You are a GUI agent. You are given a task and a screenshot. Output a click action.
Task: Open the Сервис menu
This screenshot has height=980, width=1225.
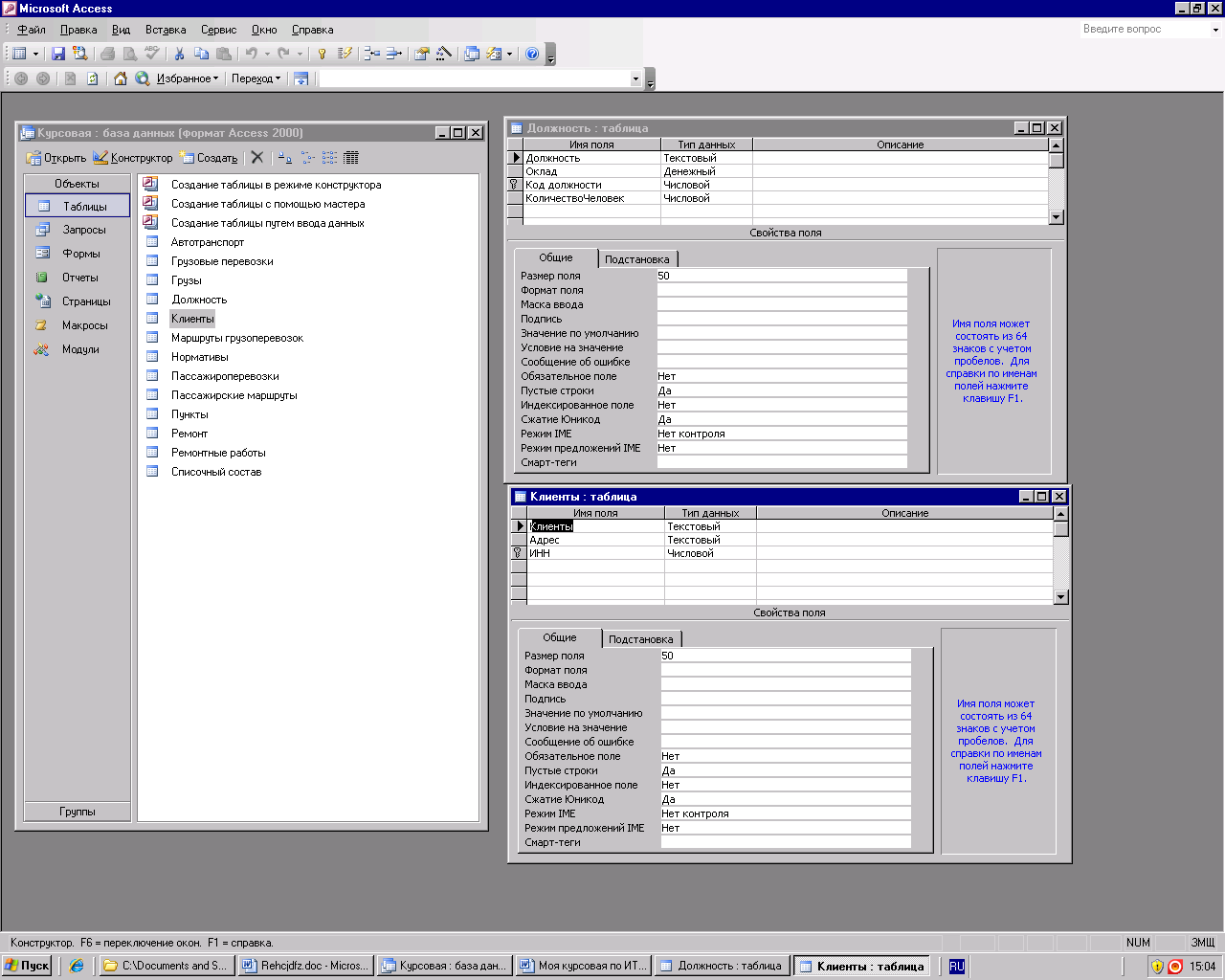218,30
